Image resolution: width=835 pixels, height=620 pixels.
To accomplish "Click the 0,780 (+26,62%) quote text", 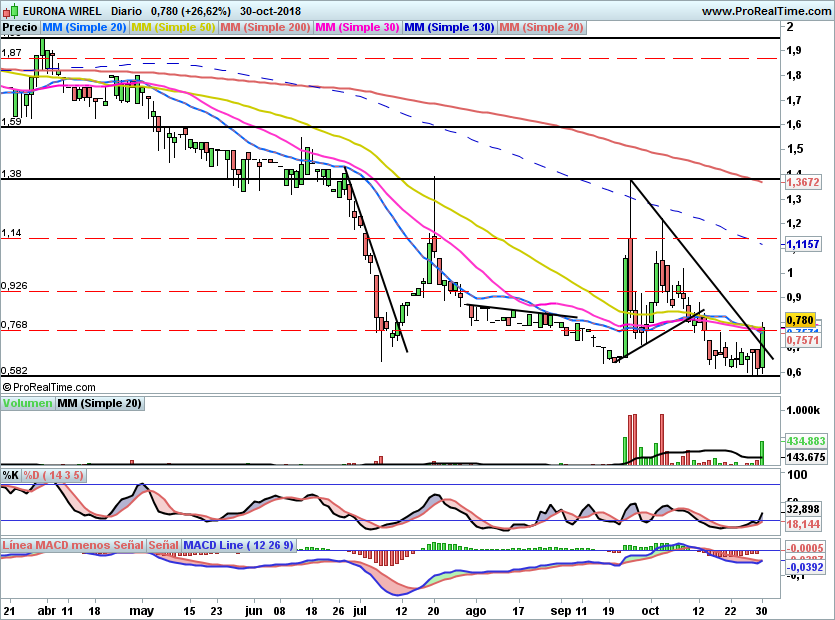I will [x=191, y=11].
